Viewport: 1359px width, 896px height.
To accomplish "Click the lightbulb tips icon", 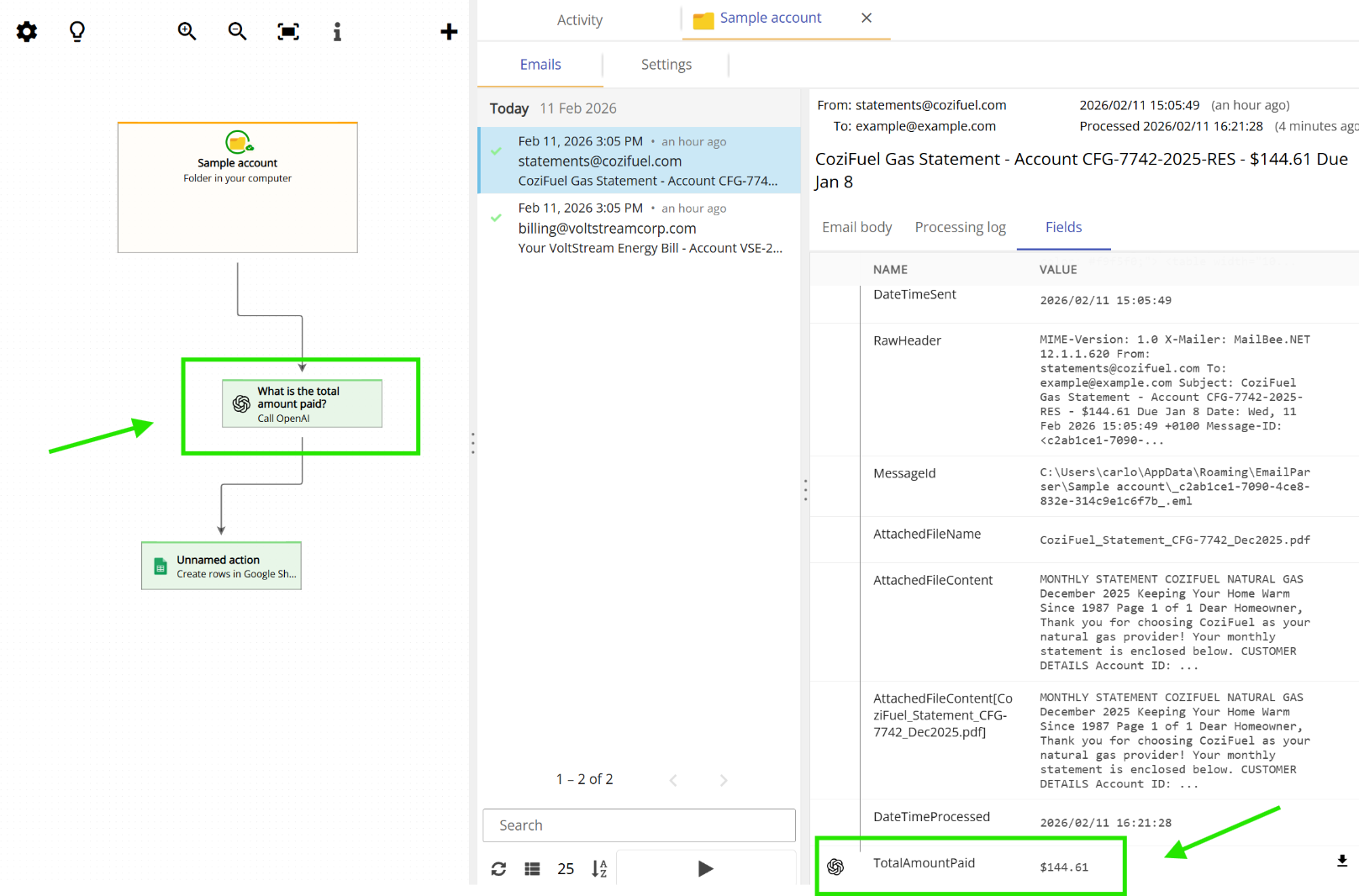I will pos(76,31).
